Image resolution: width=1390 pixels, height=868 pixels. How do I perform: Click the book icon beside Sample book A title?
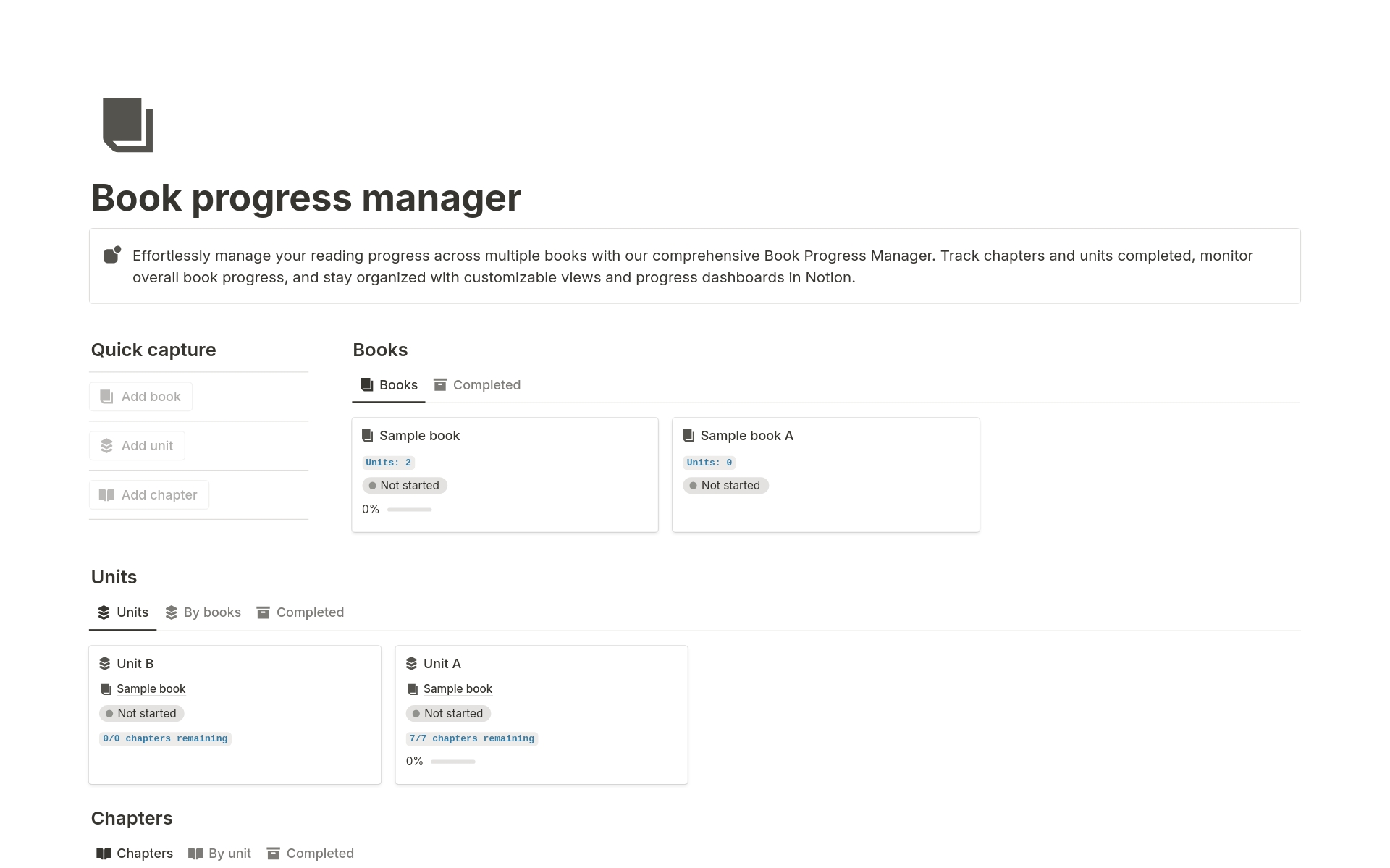click(688, 435)
